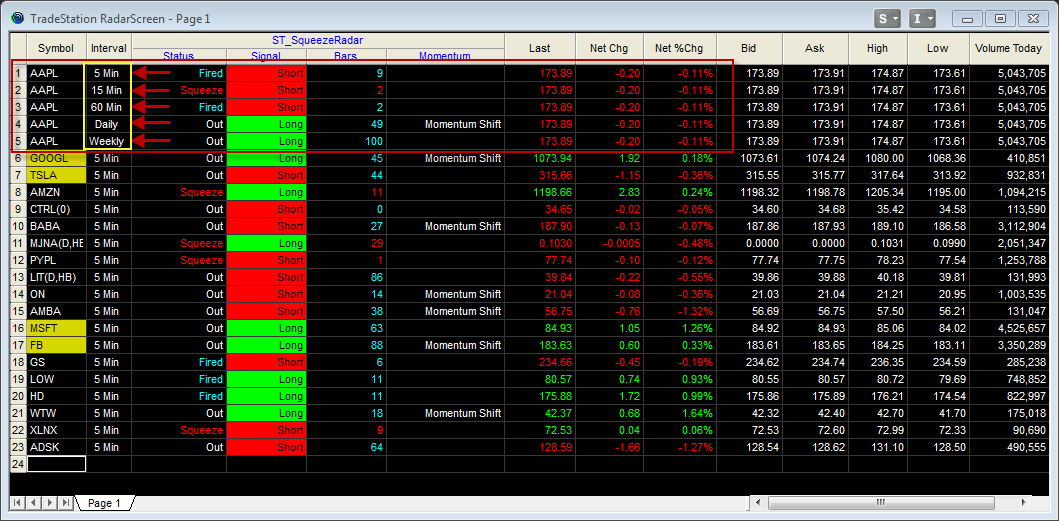Click the Momentum Shift cell for WTW
The height and width of the screenshot is (521, 1059).
pyautogui.click(x=445, y=413)
